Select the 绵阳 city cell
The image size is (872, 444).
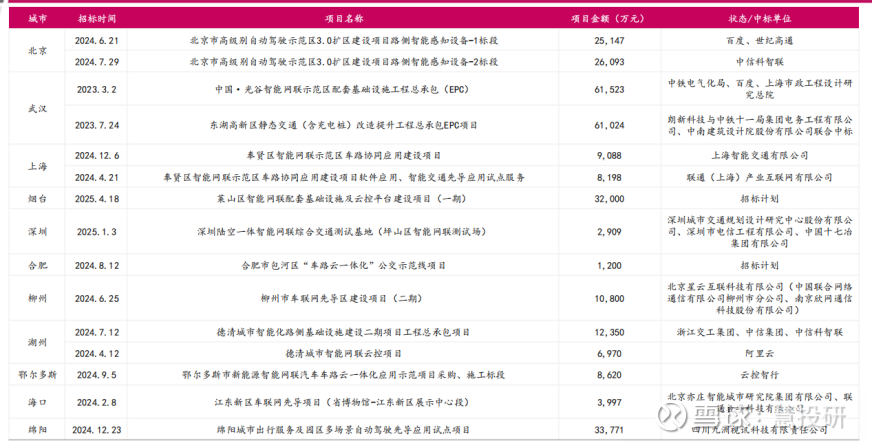[37, 430]
